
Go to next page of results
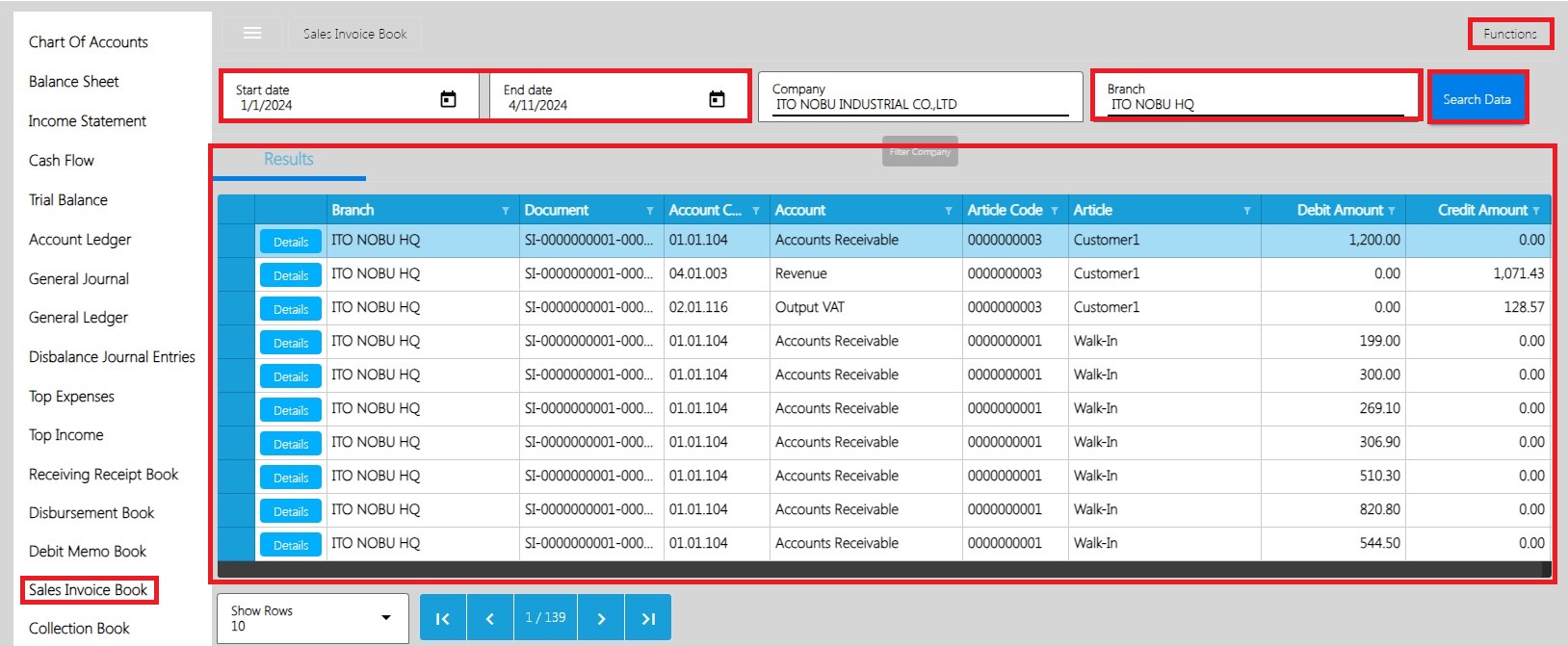tap(601, 618)
